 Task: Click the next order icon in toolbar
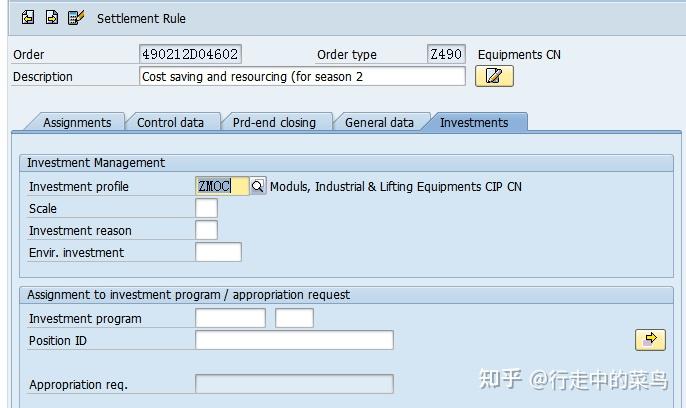(x=52, y=18)
